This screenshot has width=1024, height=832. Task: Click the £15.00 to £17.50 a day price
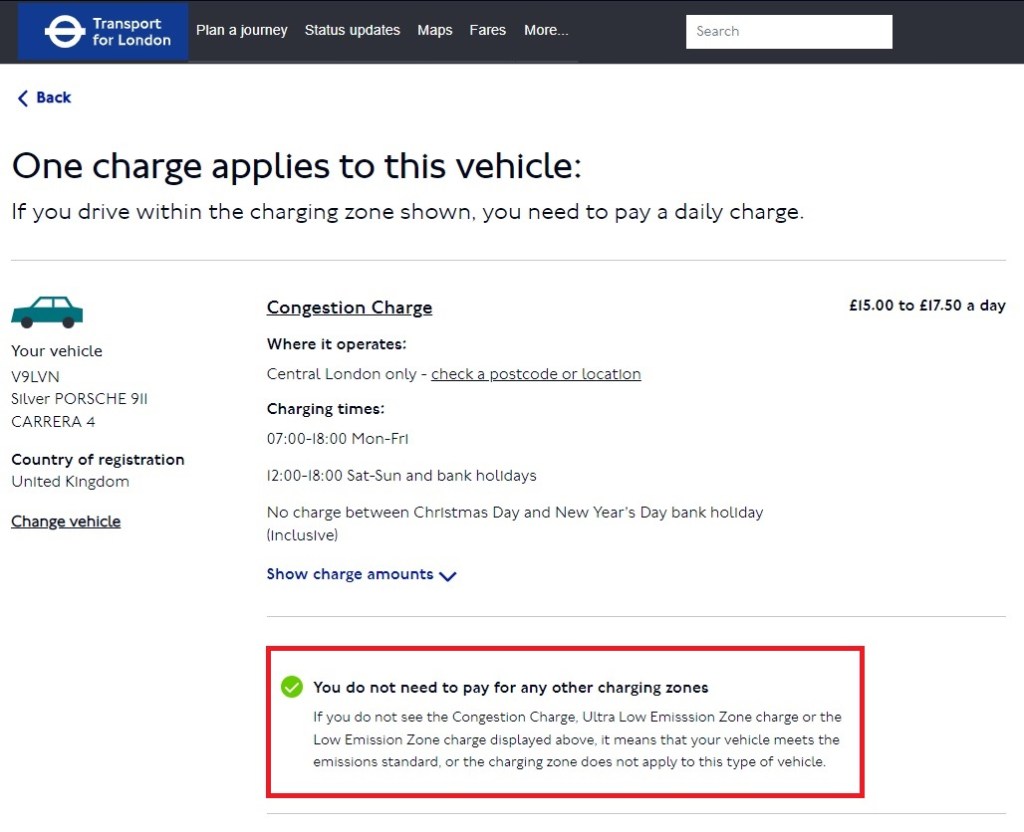[x=927, y=306]
